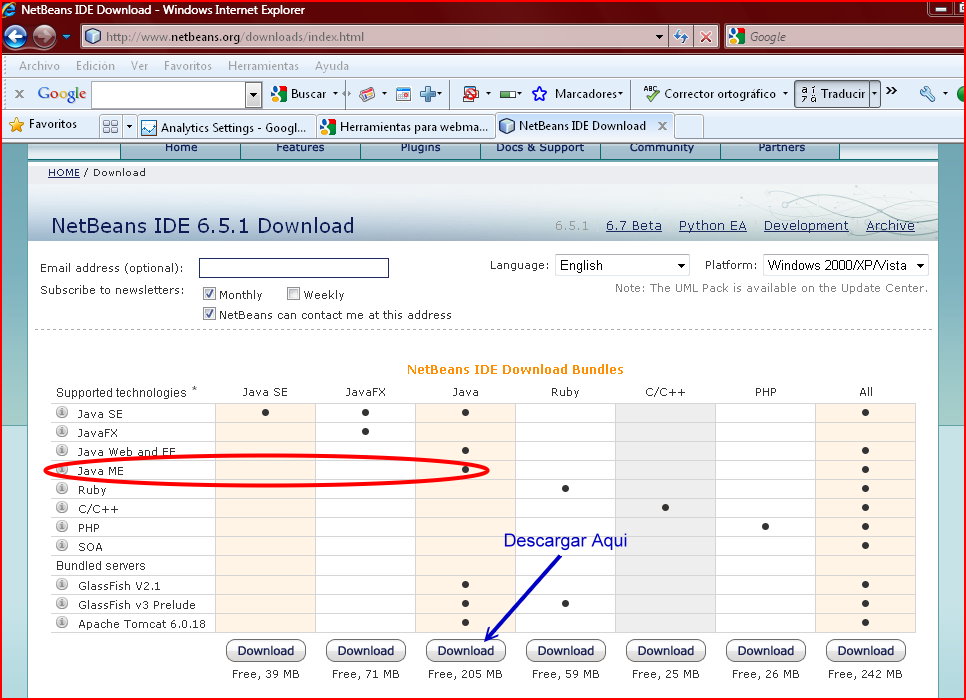
Task: Click the Marcadores star icon
Action: point(540,94)
